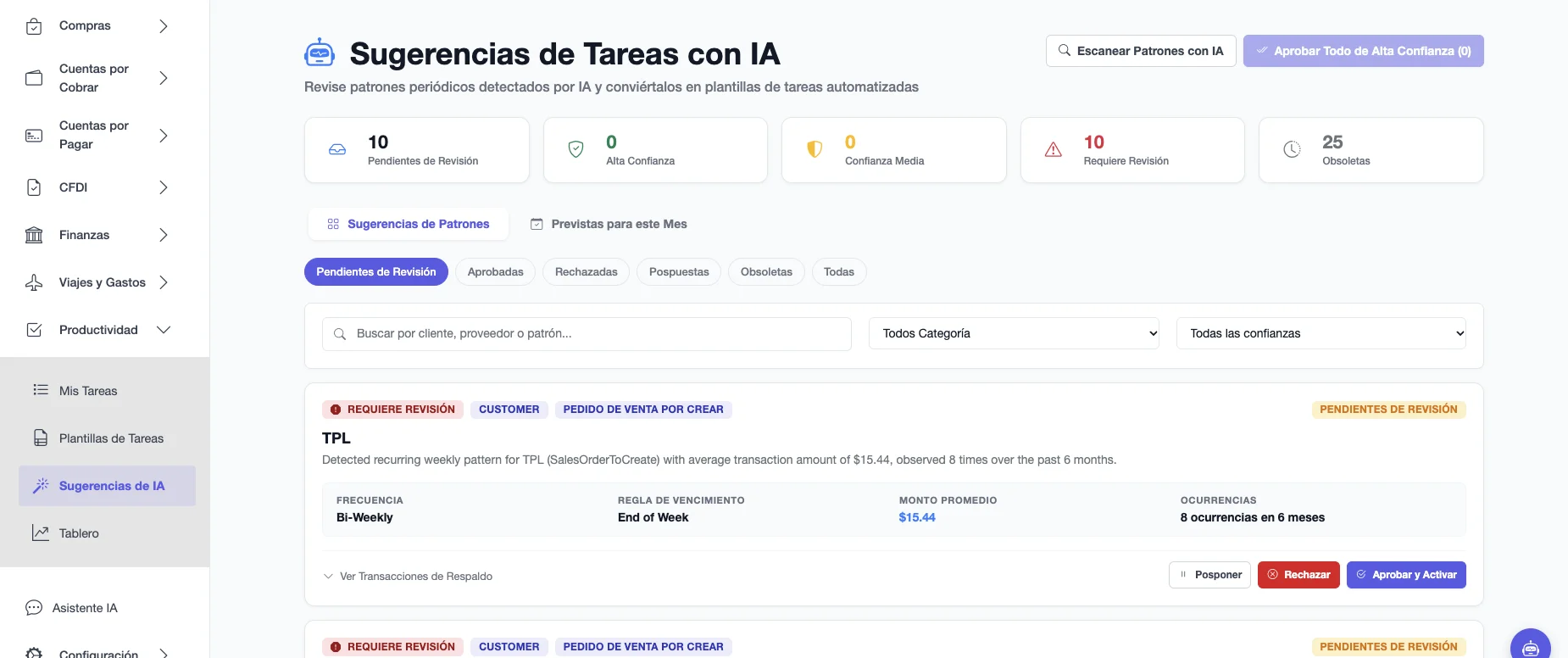
Task: Click the Asistente IA chat bubble icon
Action: tap(34, 608)
